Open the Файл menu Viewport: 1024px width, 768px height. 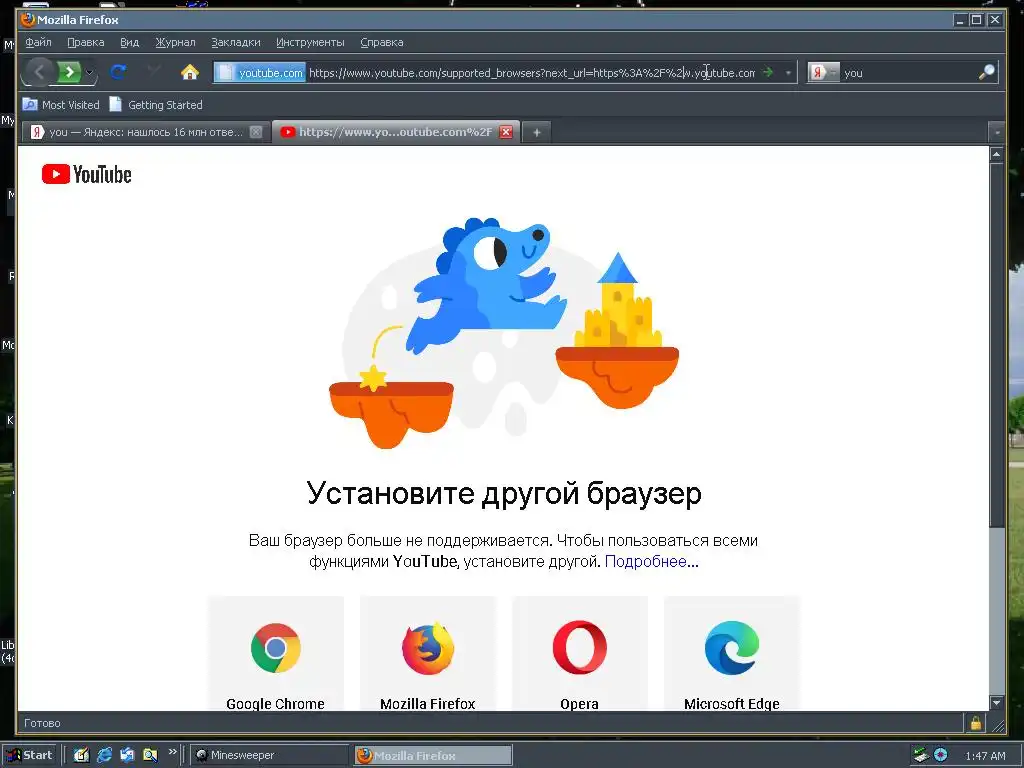[x=39, y=42]
